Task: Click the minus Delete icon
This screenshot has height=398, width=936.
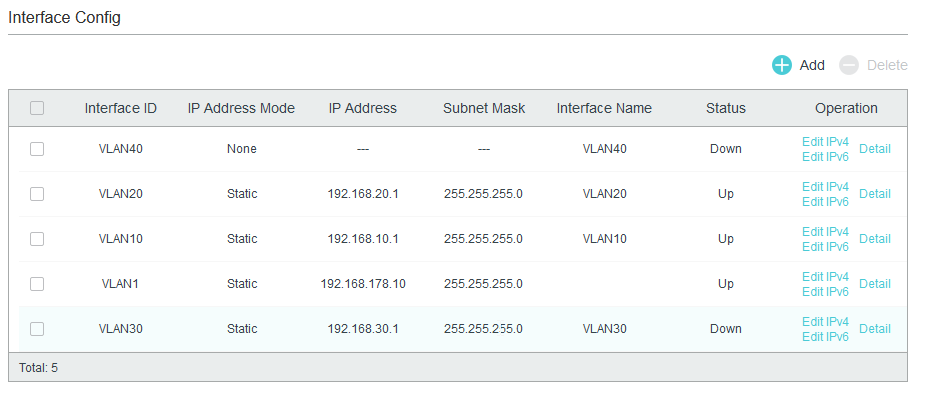Action: (848, 65)
